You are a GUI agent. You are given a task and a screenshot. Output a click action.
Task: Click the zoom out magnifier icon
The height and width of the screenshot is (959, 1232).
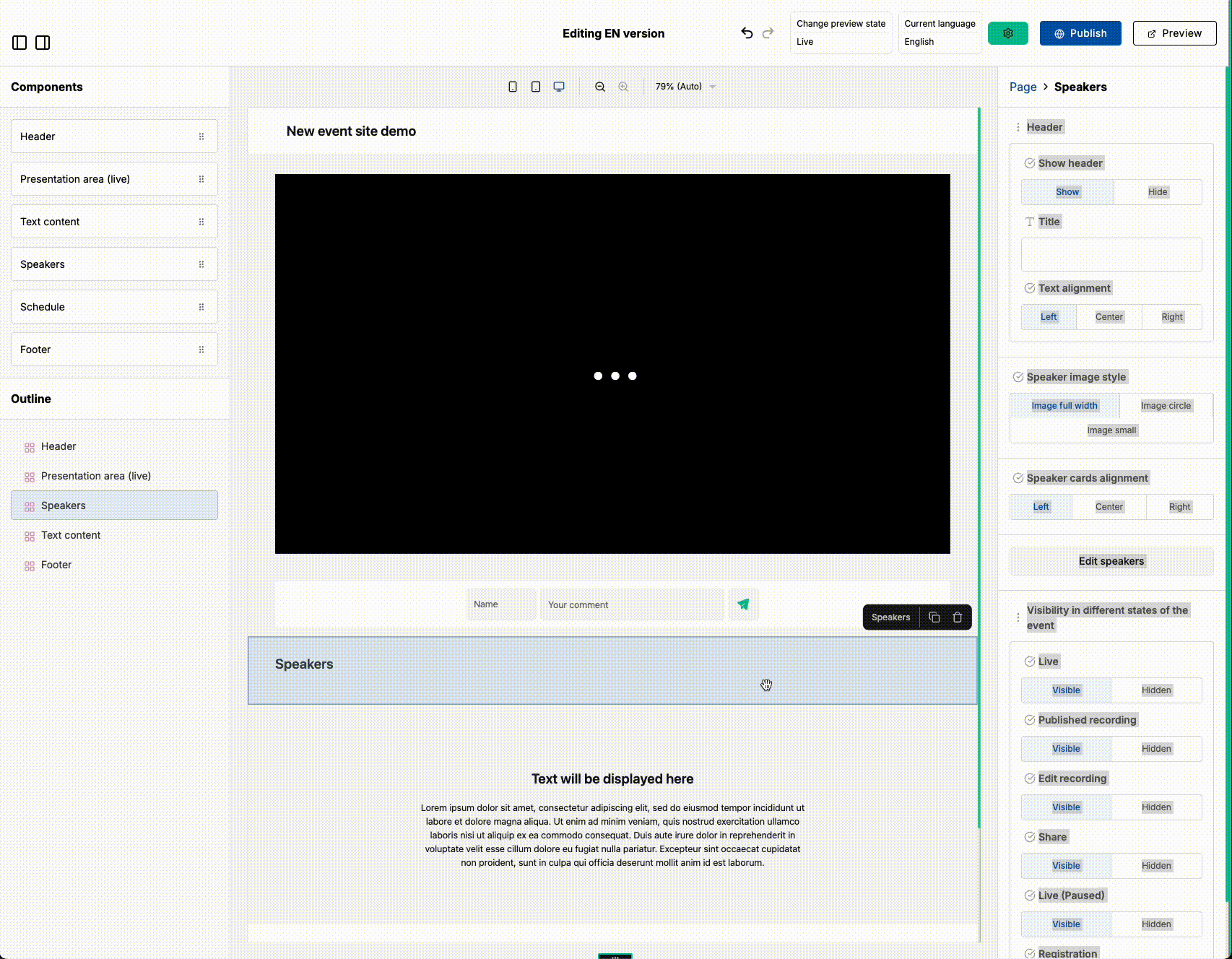click(600, 86)
